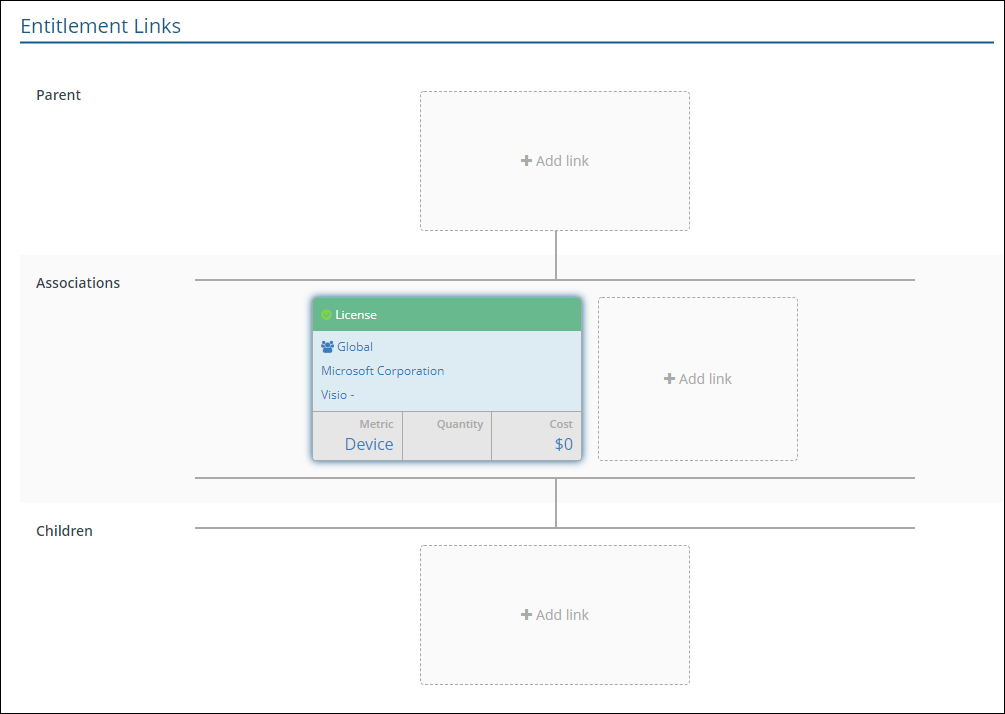The image size is (1005, 714).
Task: Open the Visio product link
Action: point(337,395)
